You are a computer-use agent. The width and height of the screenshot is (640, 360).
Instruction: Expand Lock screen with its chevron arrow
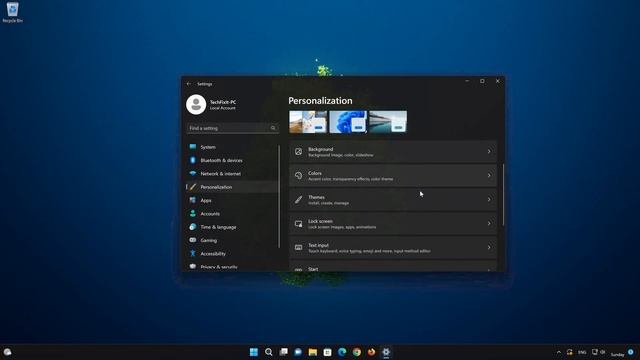(x=489, y=223)
